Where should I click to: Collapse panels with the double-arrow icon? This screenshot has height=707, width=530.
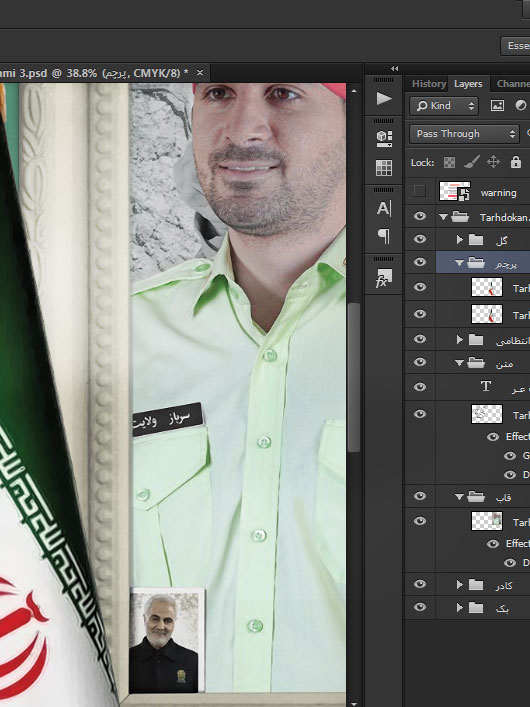[x=395, y=69]
